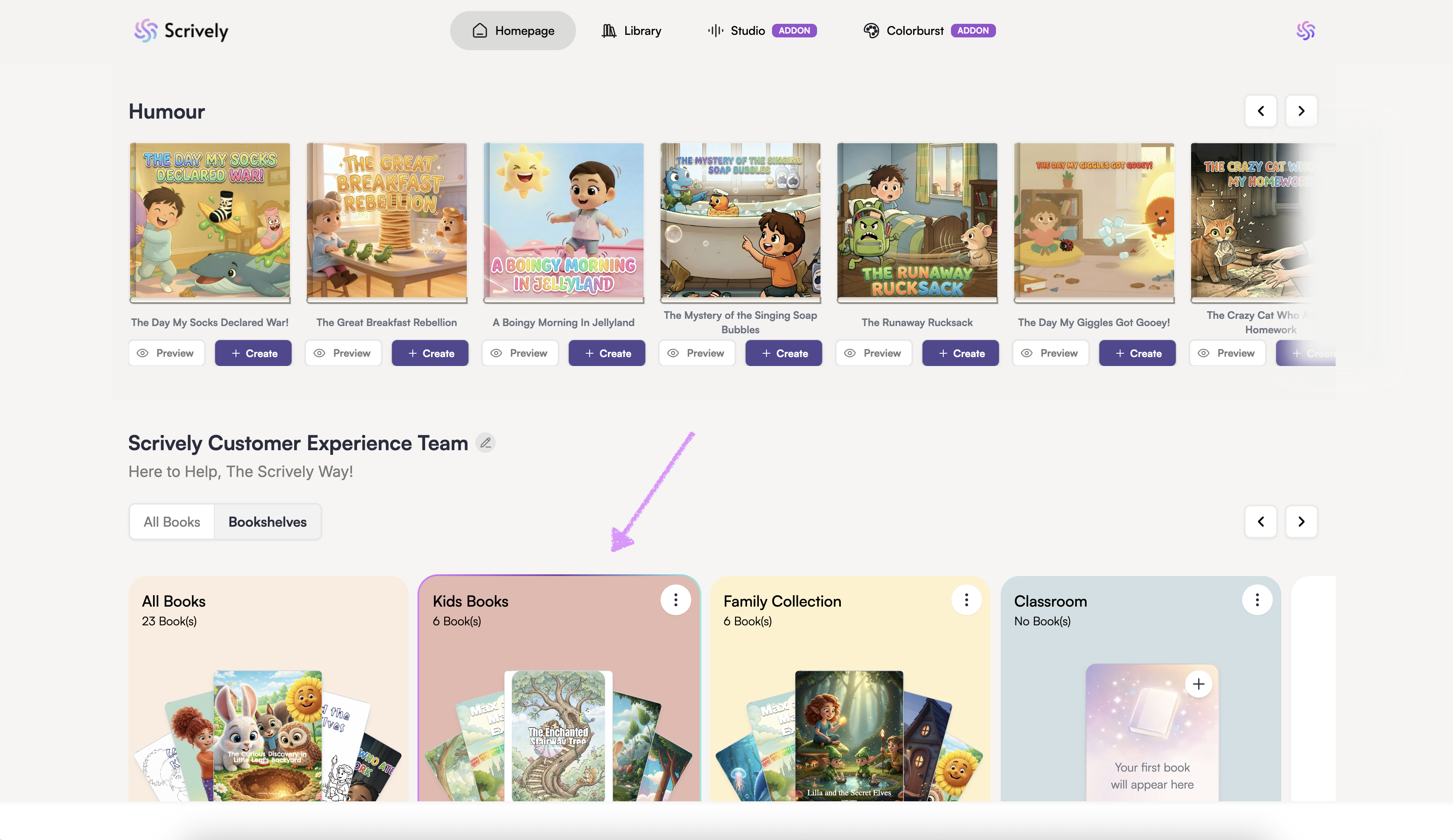This screenshot has height=840, width=1453.
Task: Click pencil icon to edit team name
Action: coord(485,443)
